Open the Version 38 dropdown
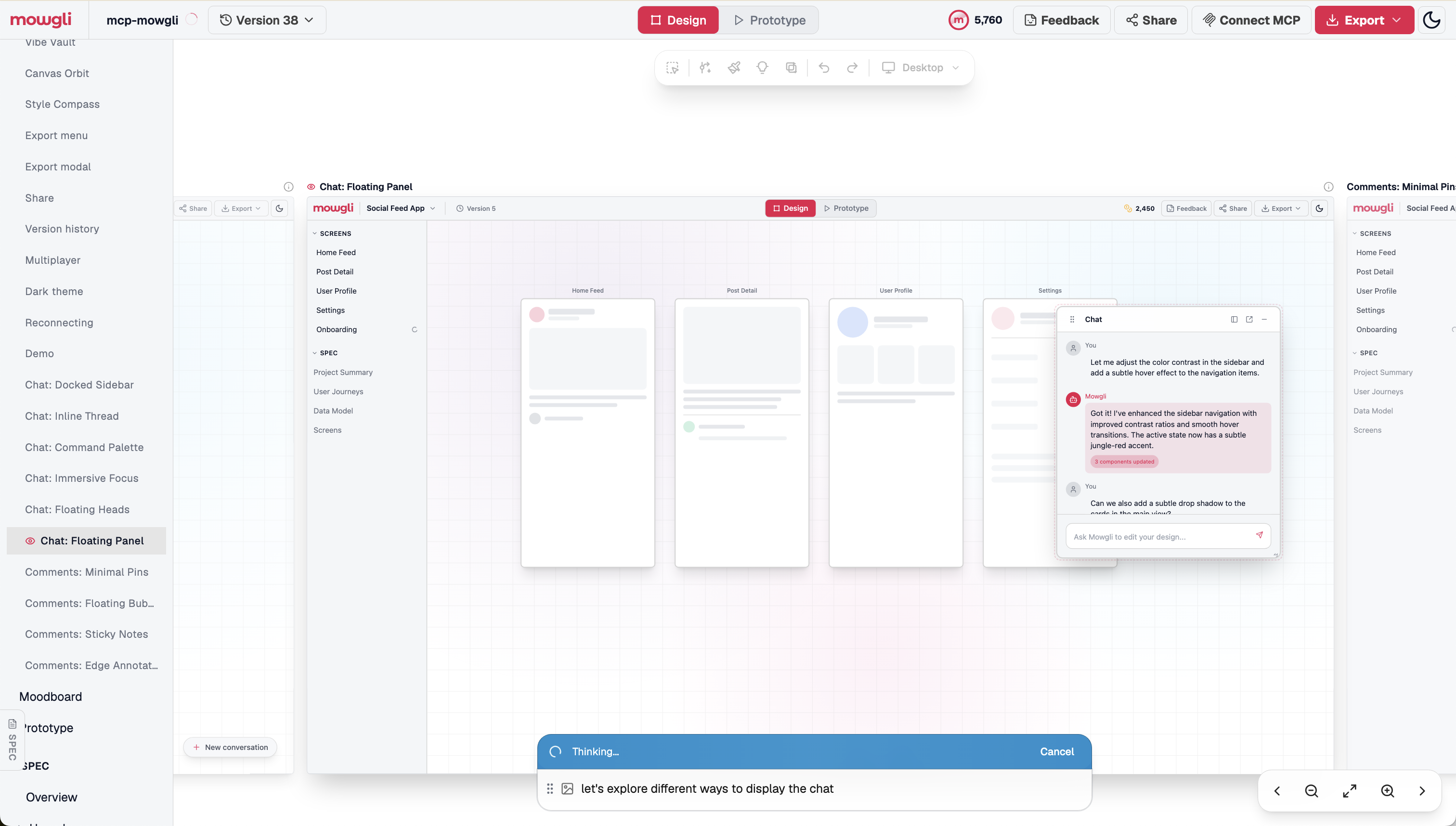Image resolution: width=1456 pixels, height=826 pixels. (267, 20)
